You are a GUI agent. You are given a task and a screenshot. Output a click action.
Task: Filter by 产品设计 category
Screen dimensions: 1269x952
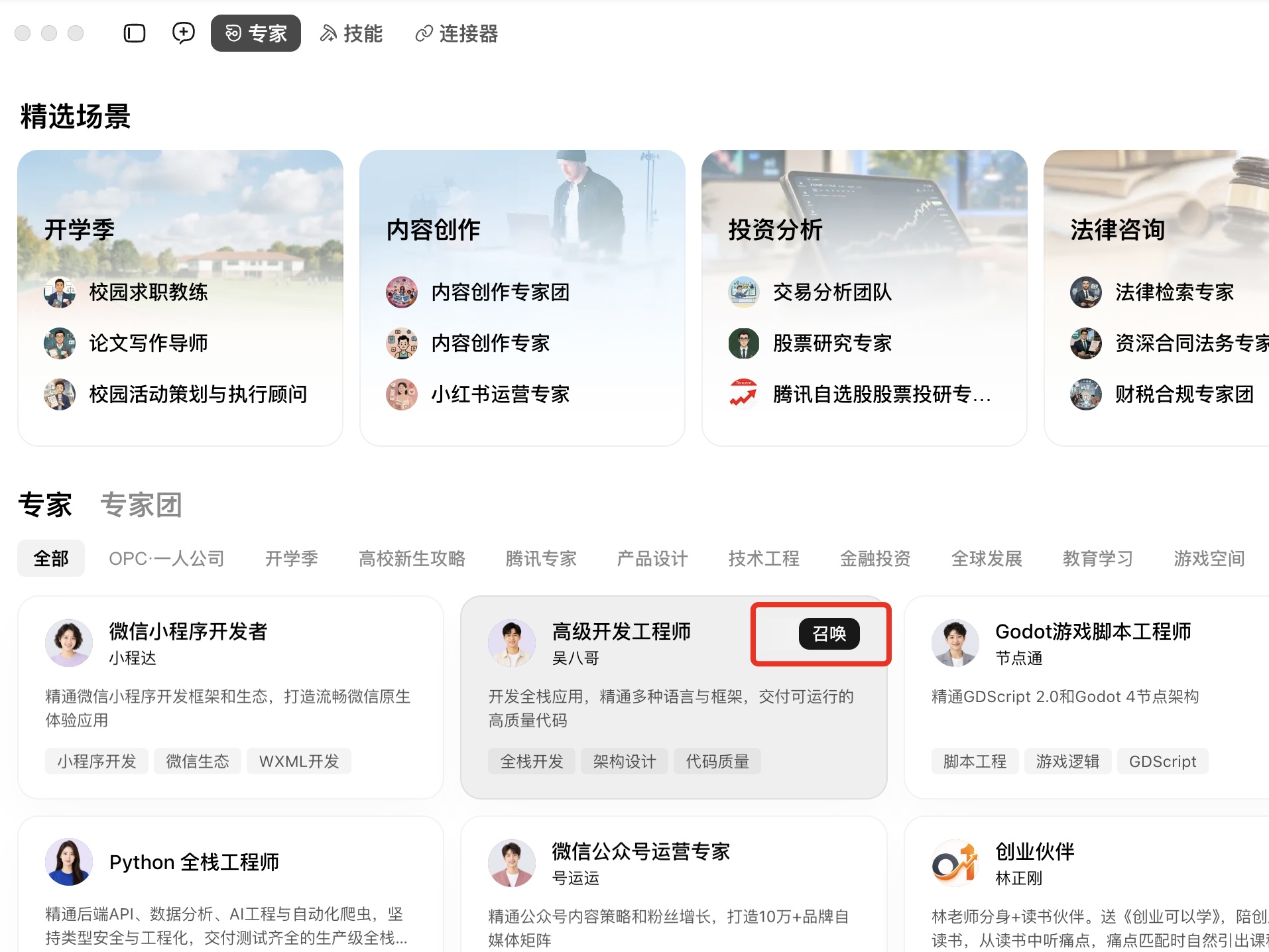pos(652,558)
